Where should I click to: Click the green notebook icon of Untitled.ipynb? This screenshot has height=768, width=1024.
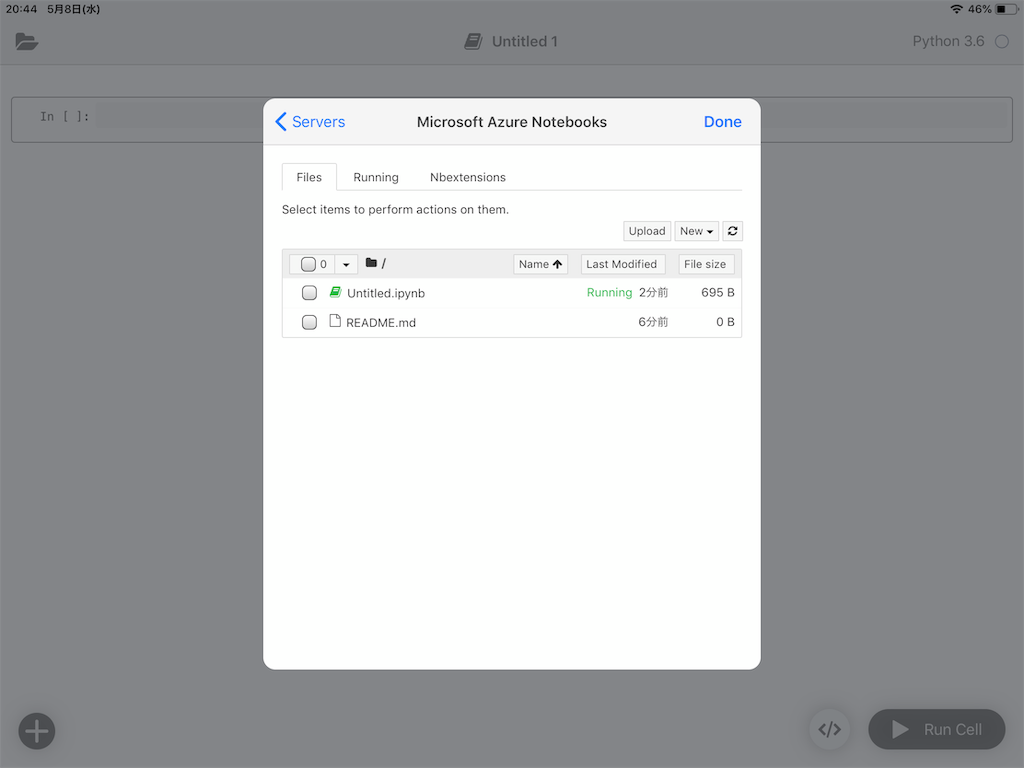click(335, 292)
